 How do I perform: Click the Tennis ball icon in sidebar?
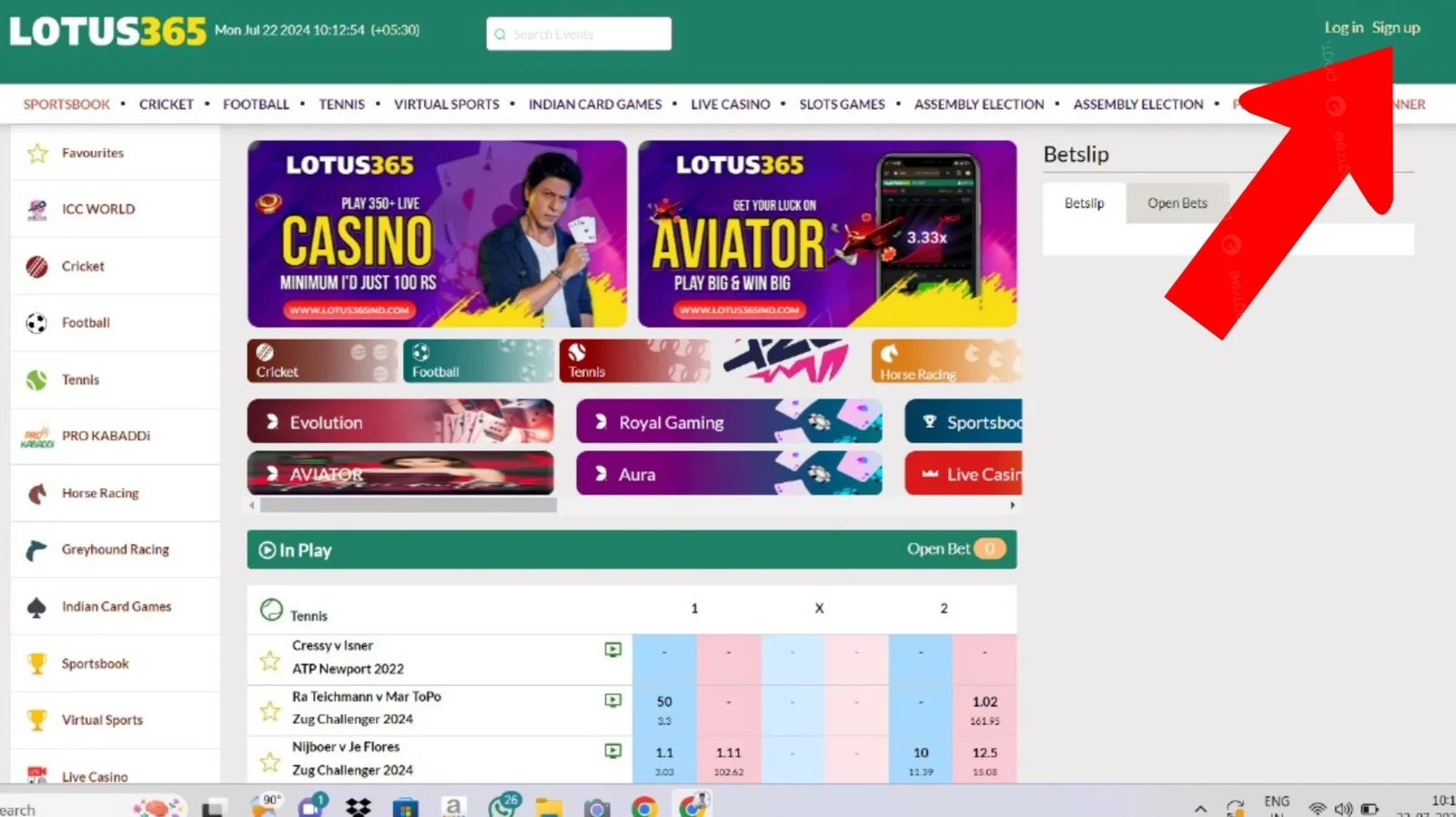point(37,380)
